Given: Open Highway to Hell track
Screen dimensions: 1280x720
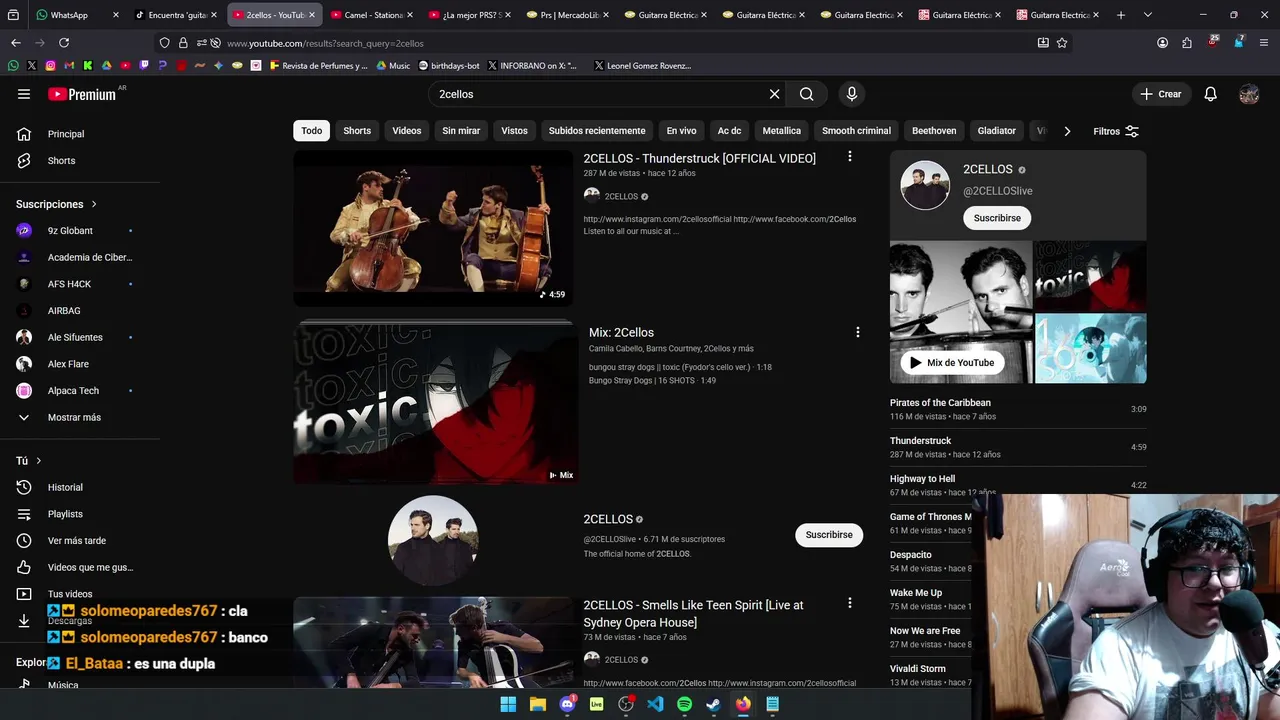Looking at the screenshot, I should tap(1018, 485).
